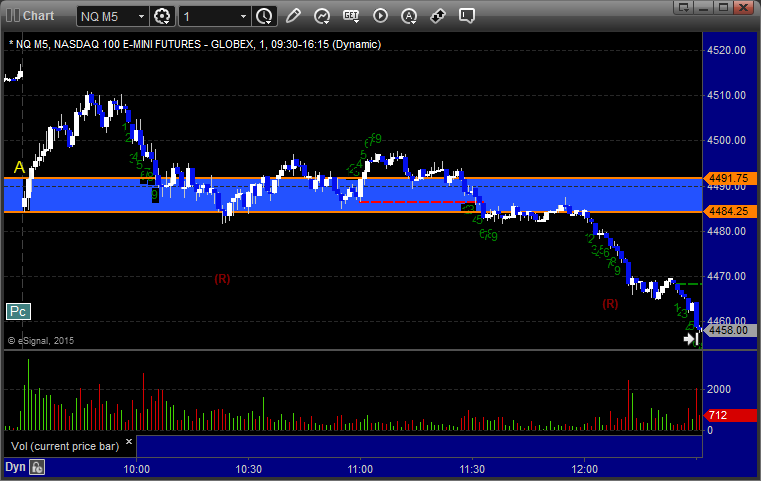
Task: Click the scroll-to-latest arrow icon at chart edge
Action: tap(689, 339)
